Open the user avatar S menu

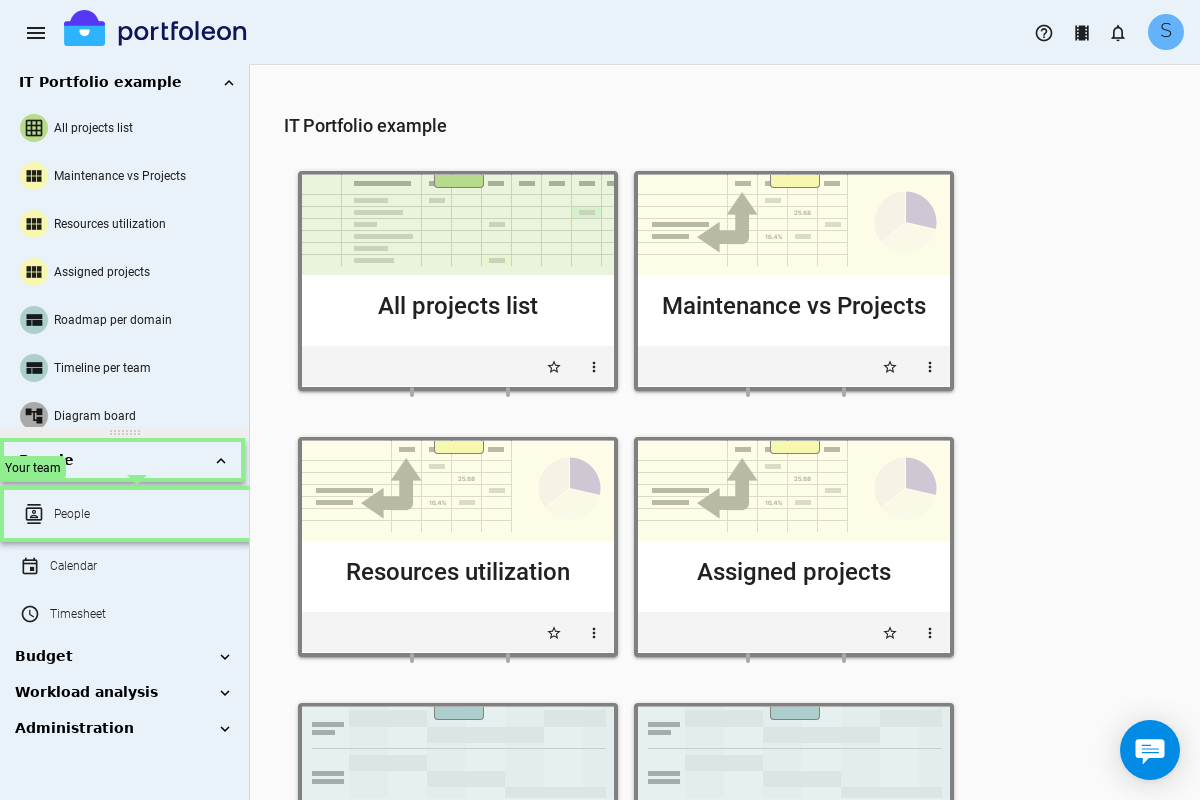[1165, 32]
